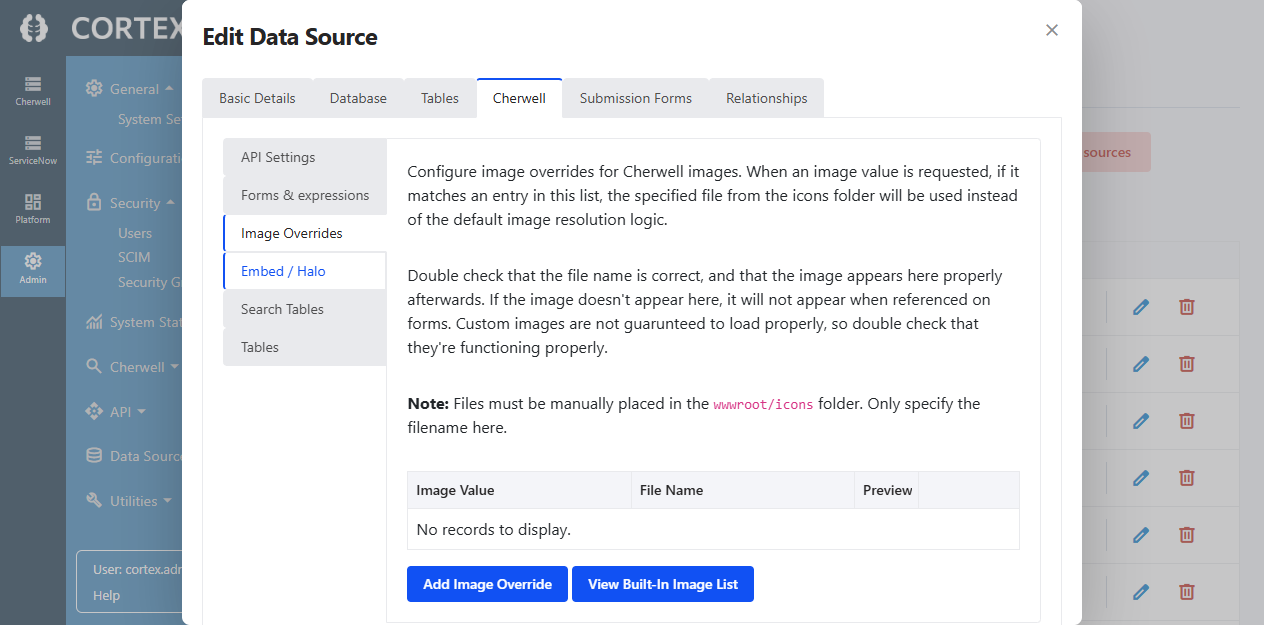Open the Users menu link
This screenshot has height=625, width=1264.
coord(135,232)
